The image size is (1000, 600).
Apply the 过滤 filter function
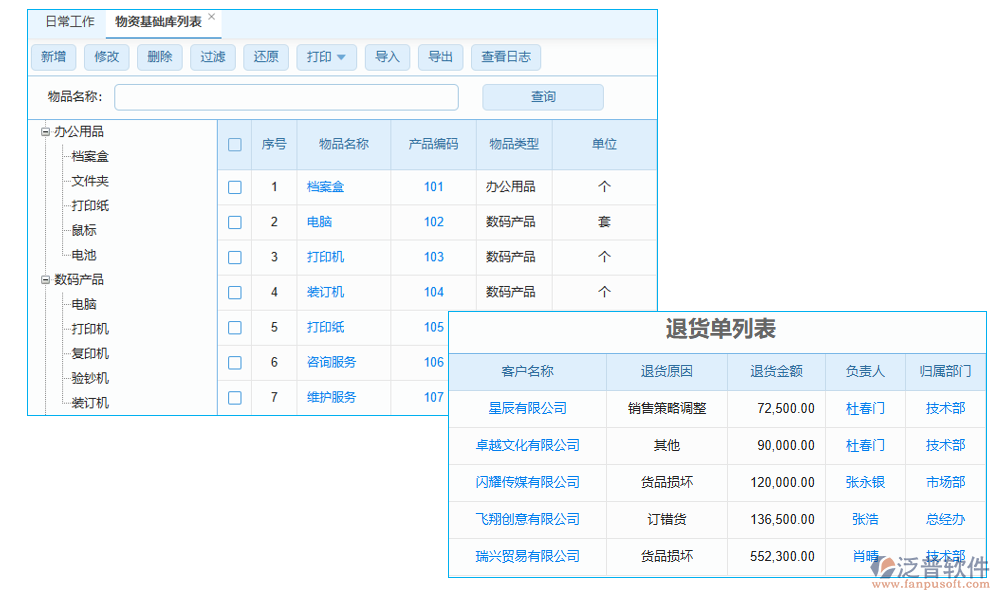pos(212,57)
